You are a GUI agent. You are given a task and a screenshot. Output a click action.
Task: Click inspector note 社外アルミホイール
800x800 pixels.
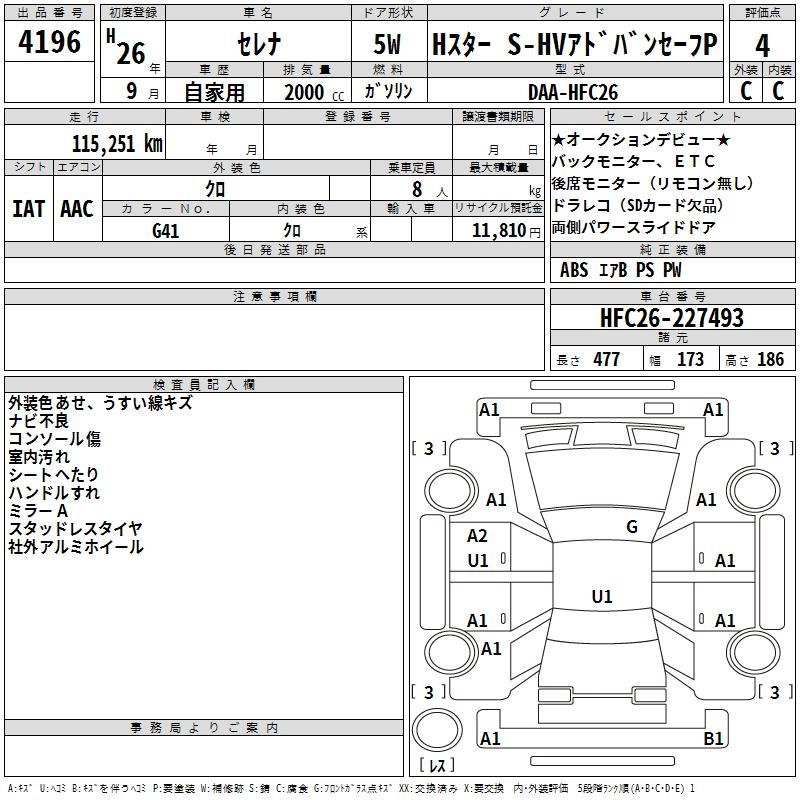[76, 546]
